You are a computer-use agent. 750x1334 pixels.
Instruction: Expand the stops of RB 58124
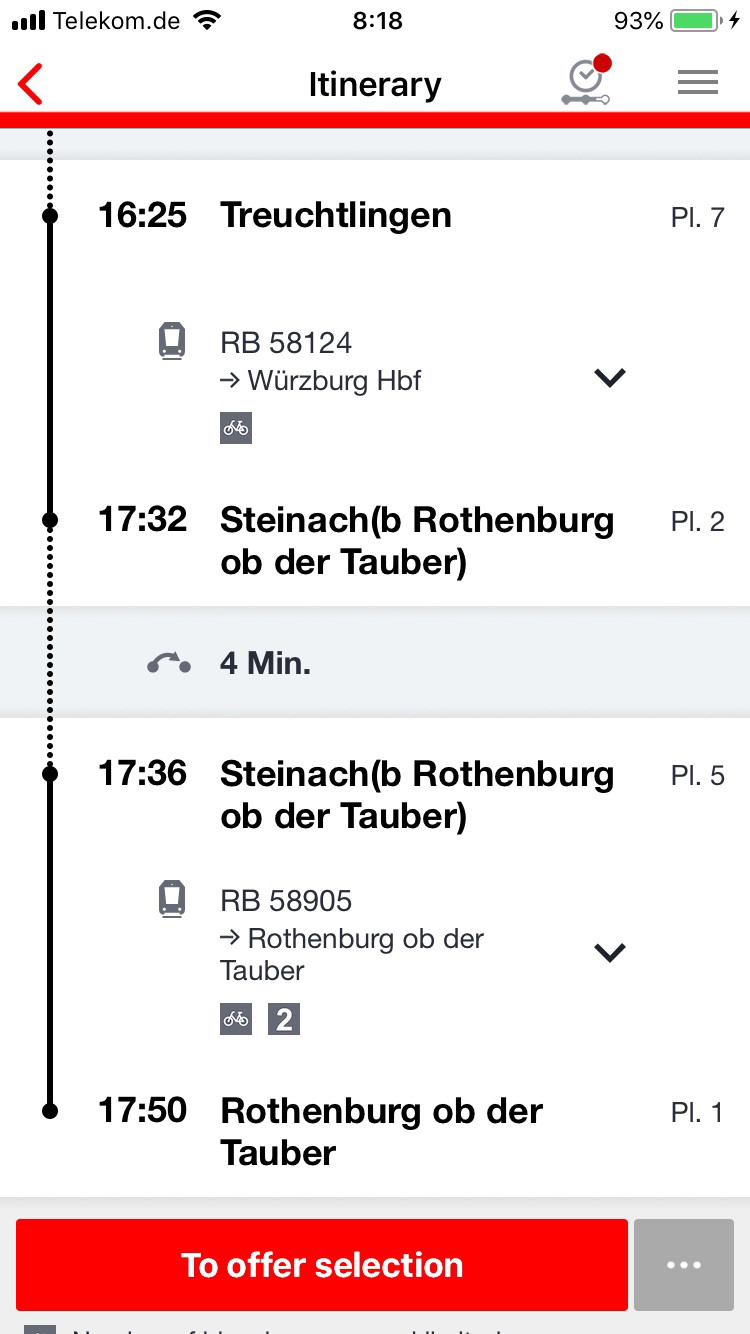point(609,377)
